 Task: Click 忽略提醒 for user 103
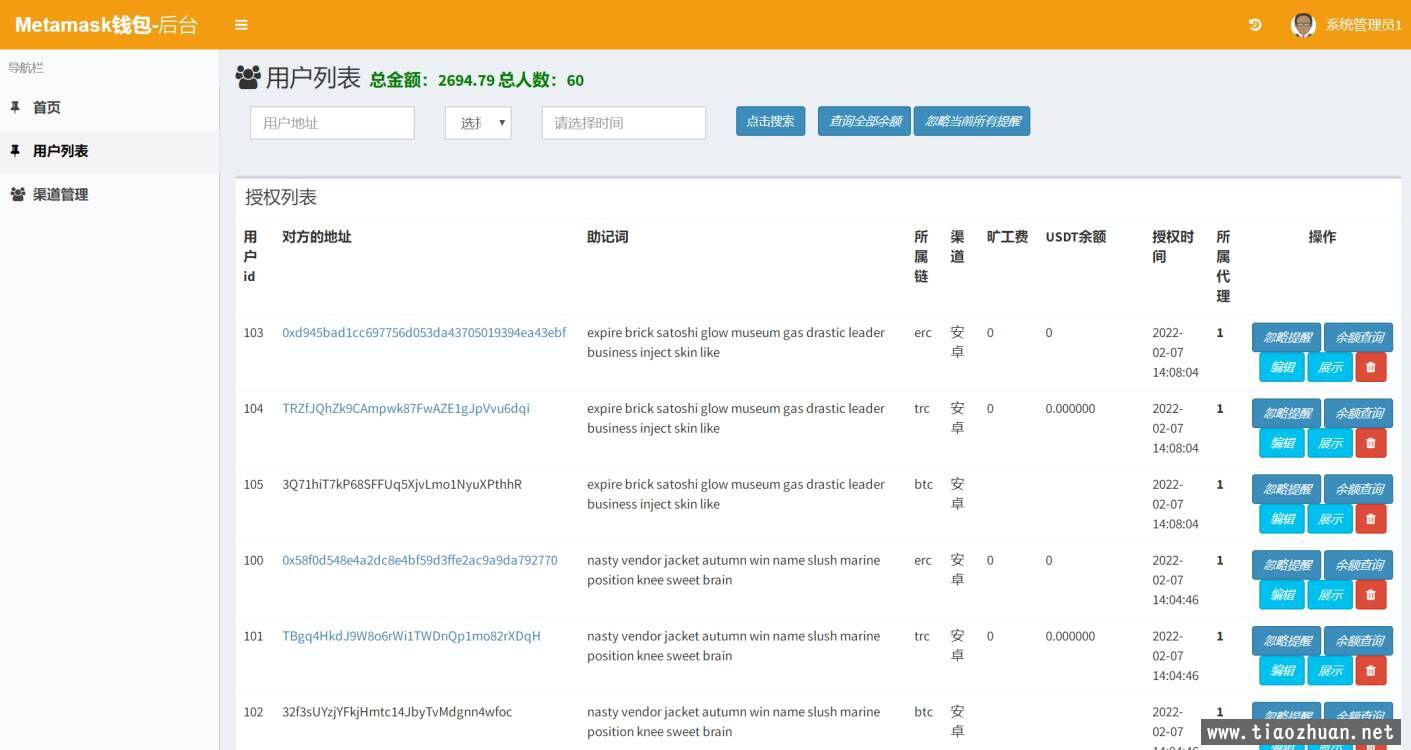pyautogui.click(x=1286, y=337)
